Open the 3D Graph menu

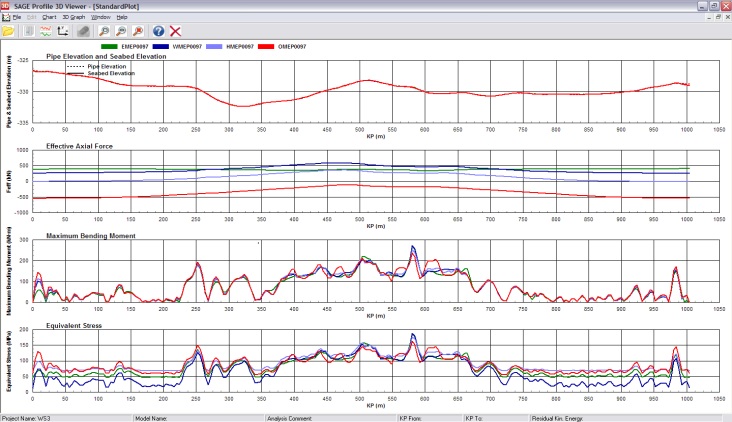pos(74,17)
